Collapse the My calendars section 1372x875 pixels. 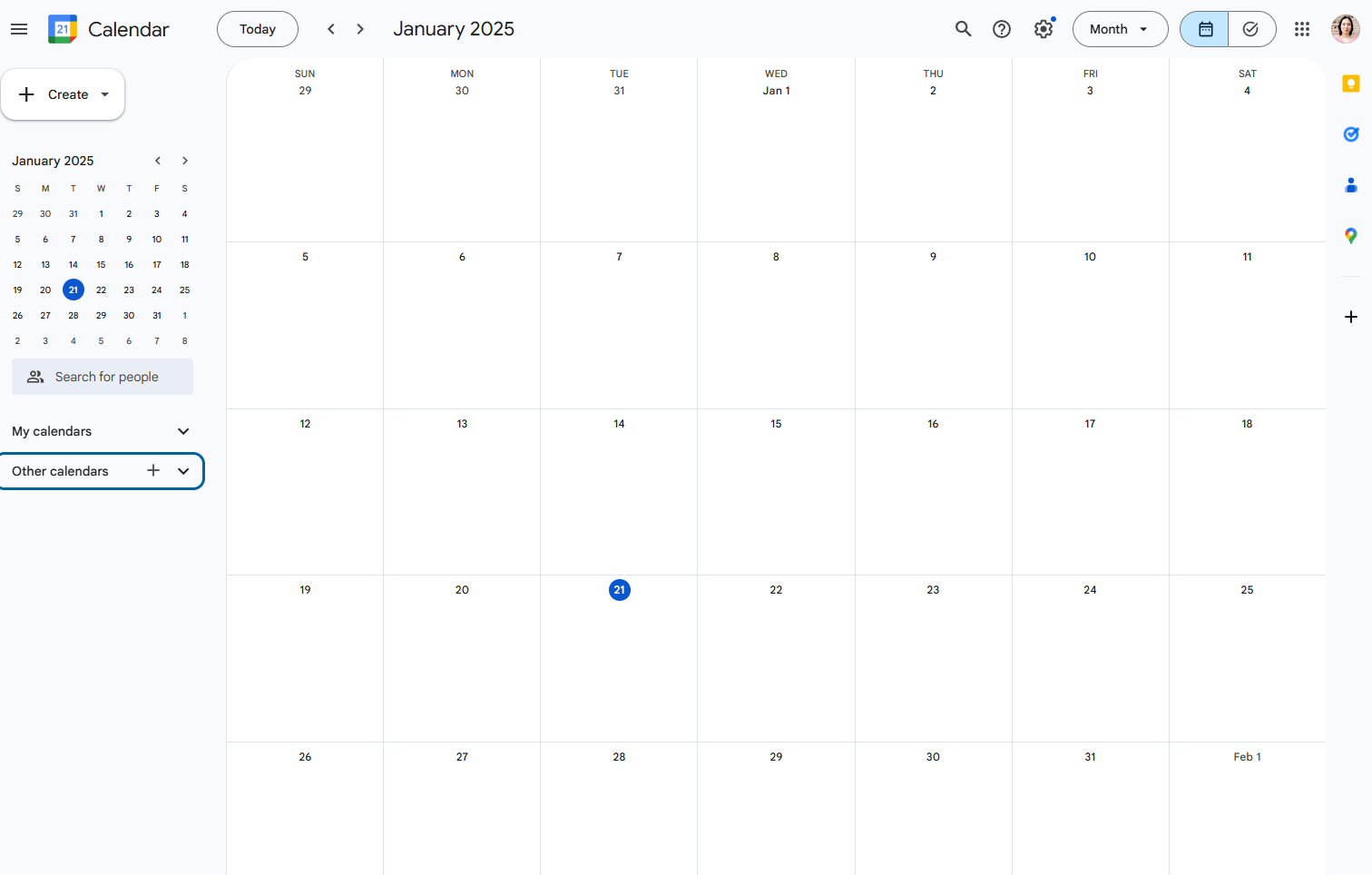184,430
